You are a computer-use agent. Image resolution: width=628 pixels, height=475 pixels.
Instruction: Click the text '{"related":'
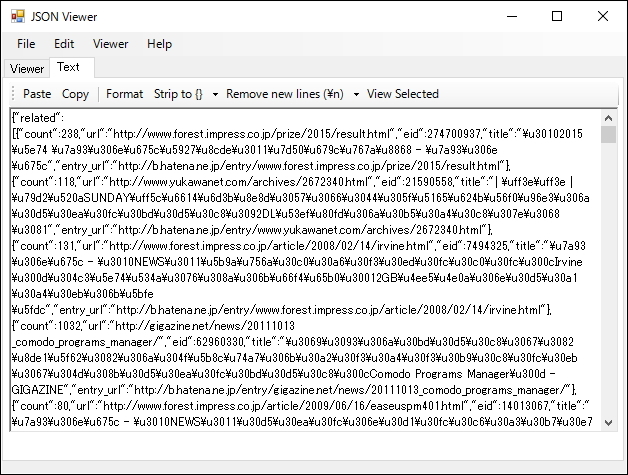point(38,118)
